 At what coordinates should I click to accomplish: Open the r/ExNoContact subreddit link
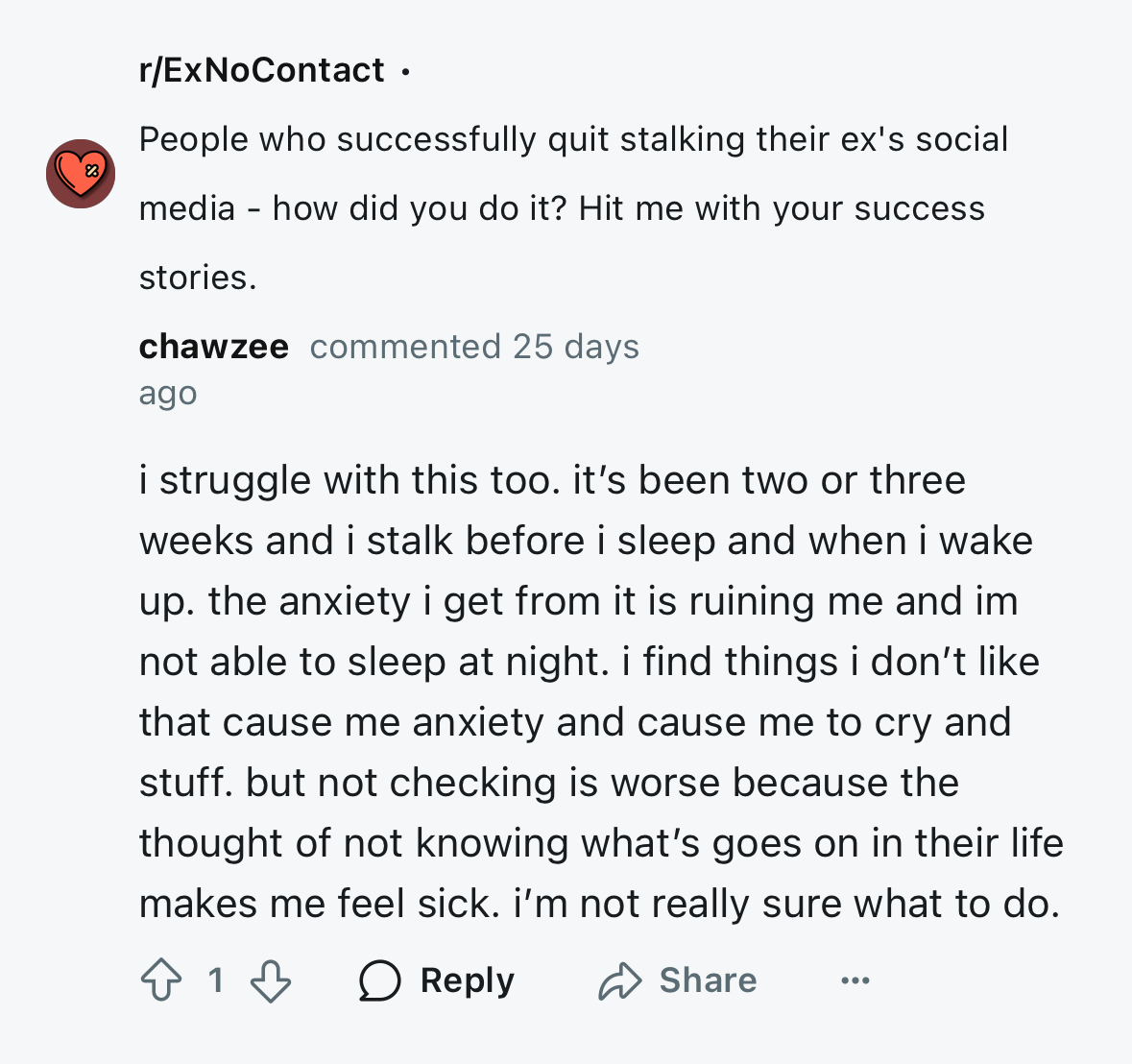point(261,71)
